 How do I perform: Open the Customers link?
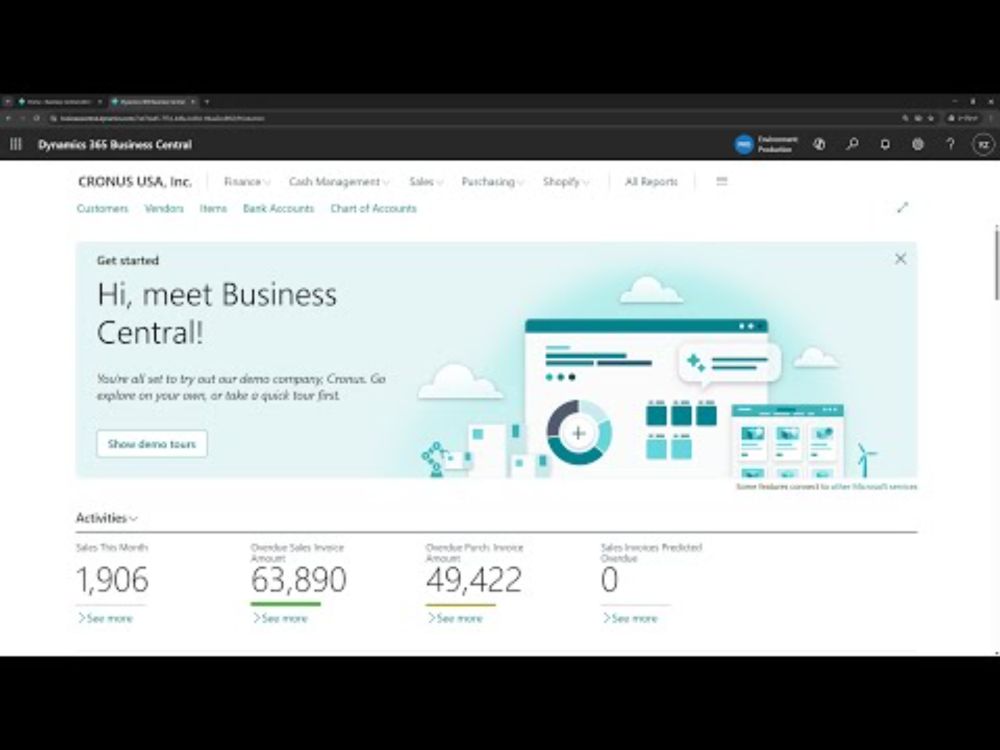click(102, 209)
